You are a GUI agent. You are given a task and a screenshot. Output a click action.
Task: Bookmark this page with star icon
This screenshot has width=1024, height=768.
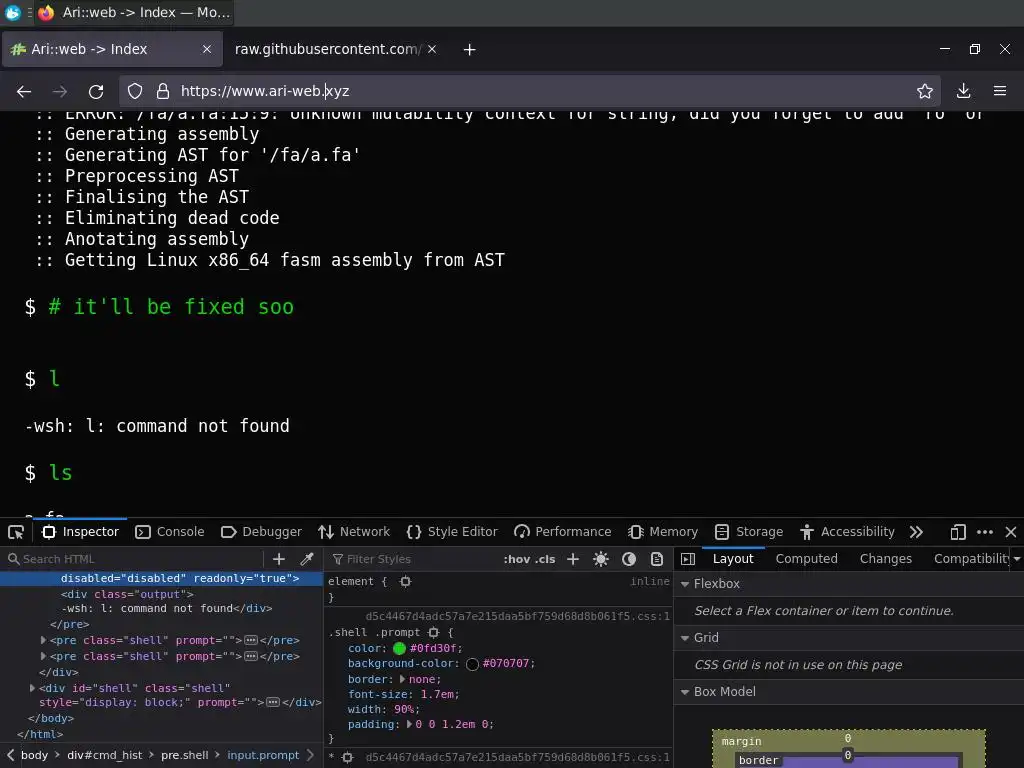pos(925,91)
